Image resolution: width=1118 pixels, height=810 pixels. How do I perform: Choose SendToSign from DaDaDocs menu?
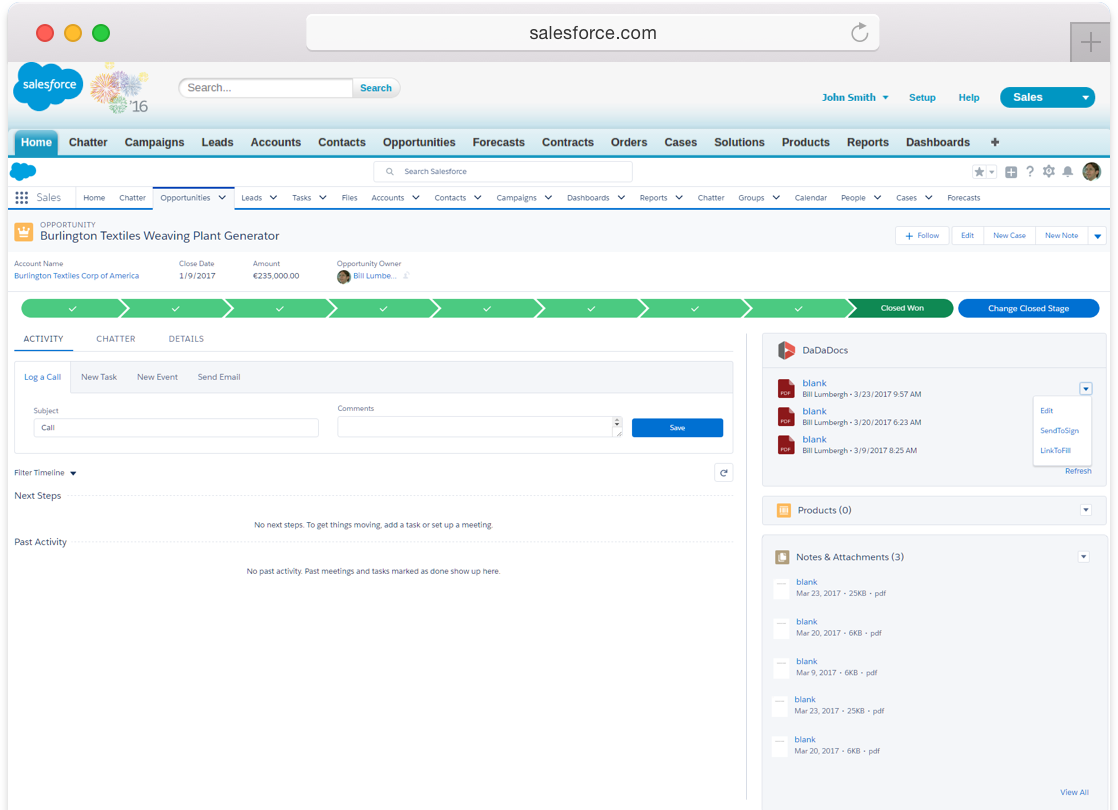tap(1059, 431)
